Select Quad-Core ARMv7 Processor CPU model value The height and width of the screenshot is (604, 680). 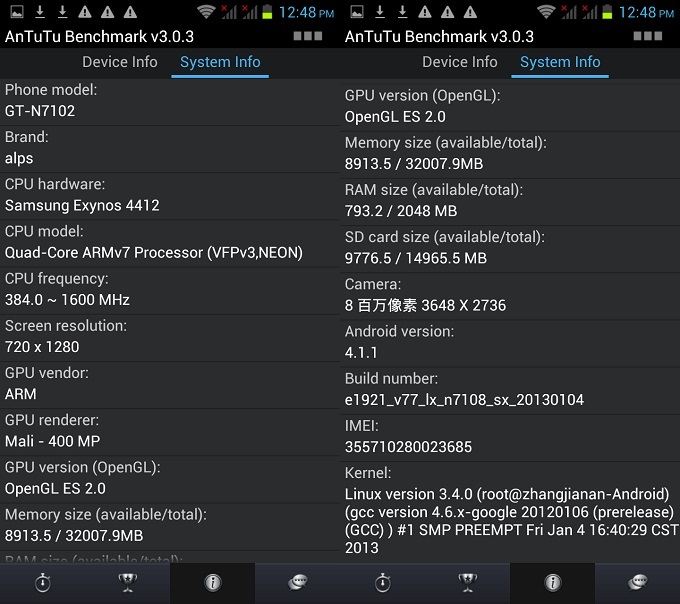[x=154, y=253]
